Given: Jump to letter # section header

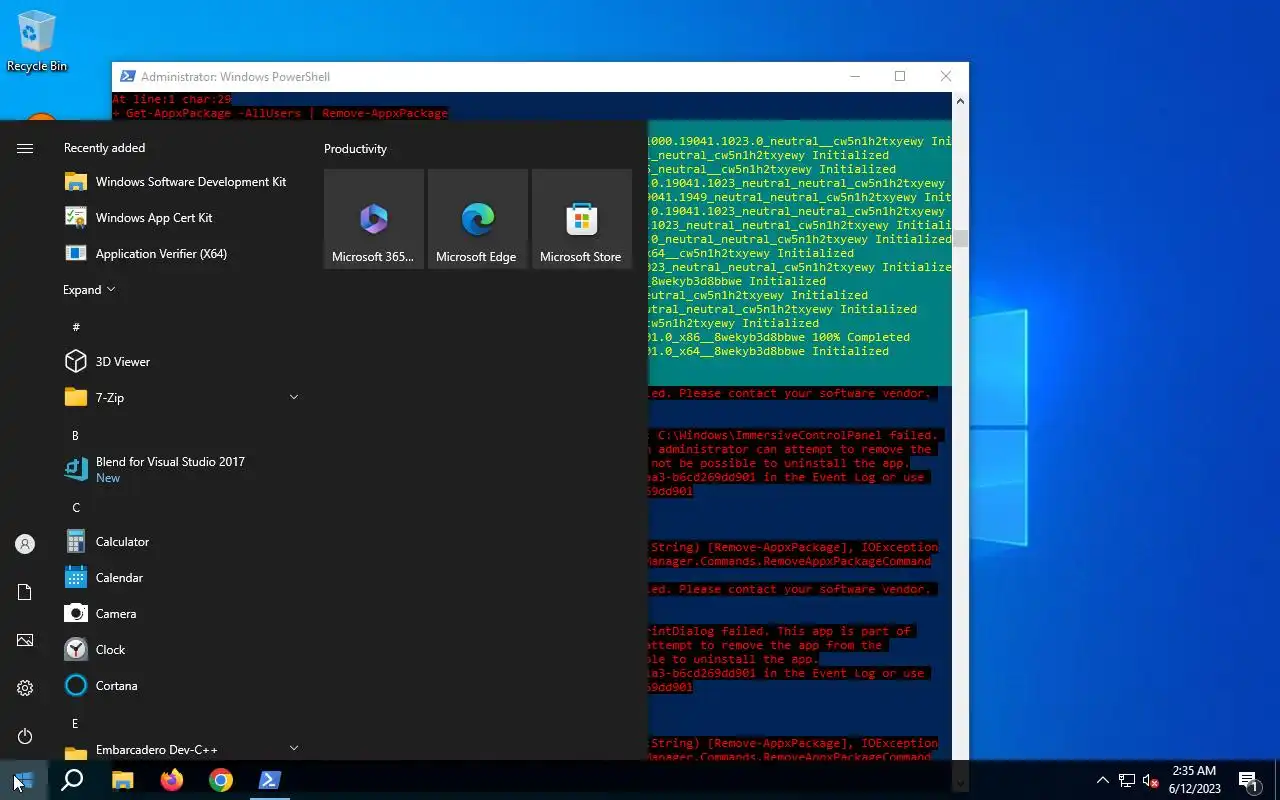Looking at the screenshot, I should [76, 327].
